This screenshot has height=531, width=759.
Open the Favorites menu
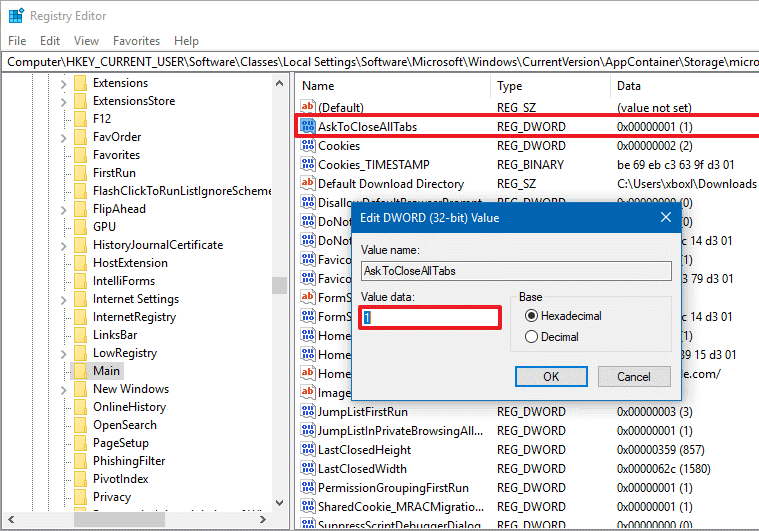click(136, 41)
